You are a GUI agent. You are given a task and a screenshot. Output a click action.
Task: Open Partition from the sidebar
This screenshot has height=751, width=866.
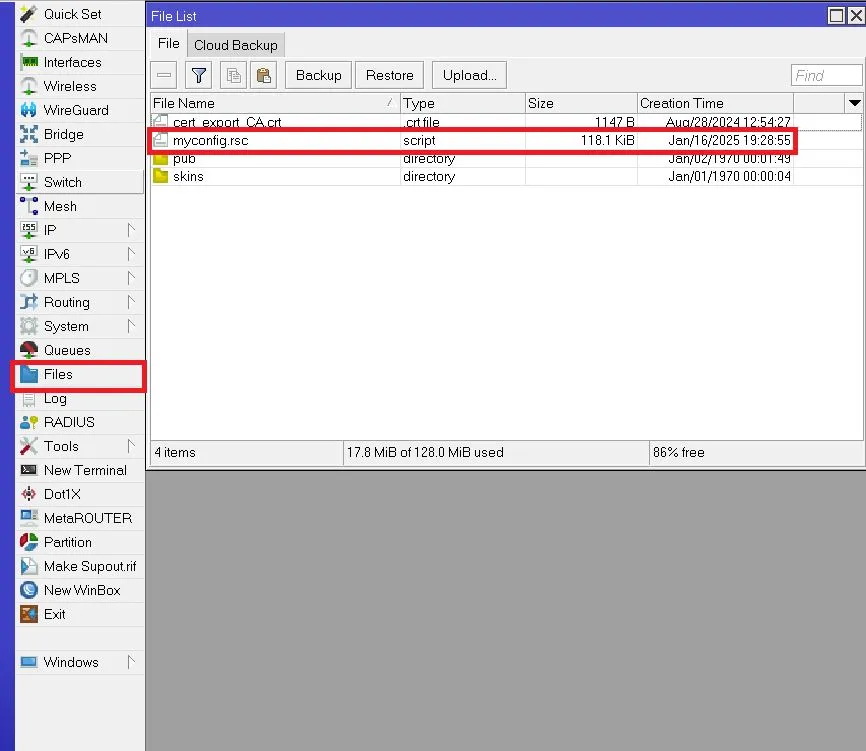(x=67, y=542)
